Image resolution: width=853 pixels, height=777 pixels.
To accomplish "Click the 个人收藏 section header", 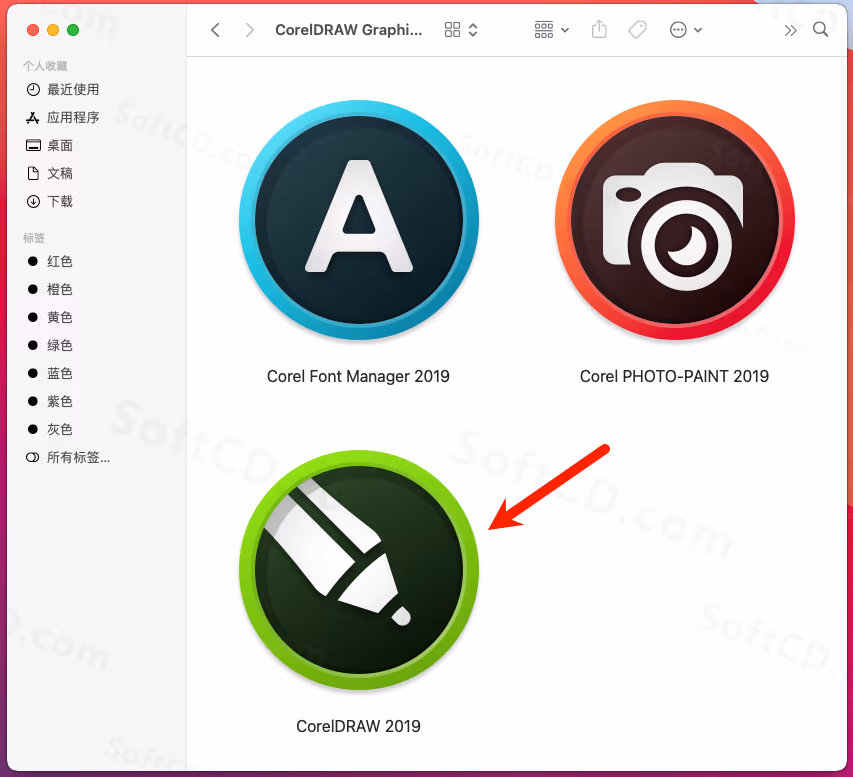I will (45, 66).
